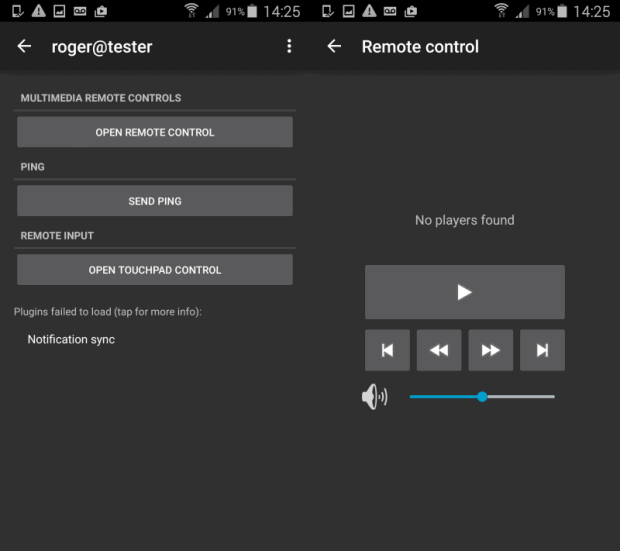Tap Notification sync for more info
Screen dimensions: 620x551
coord(71,340)
